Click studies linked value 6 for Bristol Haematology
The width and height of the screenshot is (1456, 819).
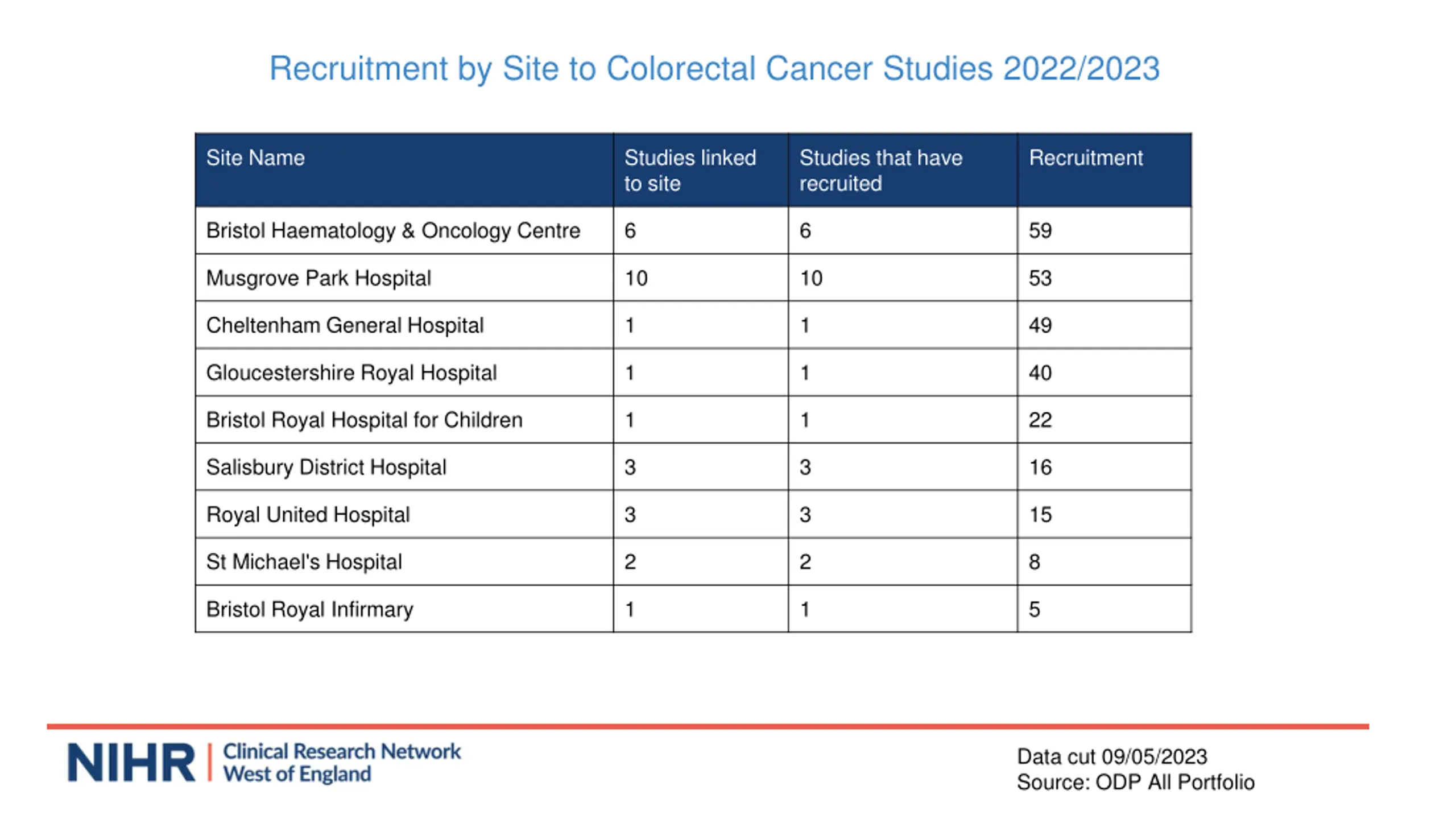tap(630, 231)
